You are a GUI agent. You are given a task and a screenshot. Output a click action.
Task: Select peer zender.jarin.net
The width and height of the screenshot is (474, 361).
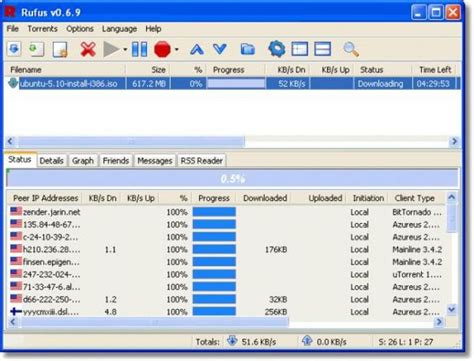pos(52,212)
